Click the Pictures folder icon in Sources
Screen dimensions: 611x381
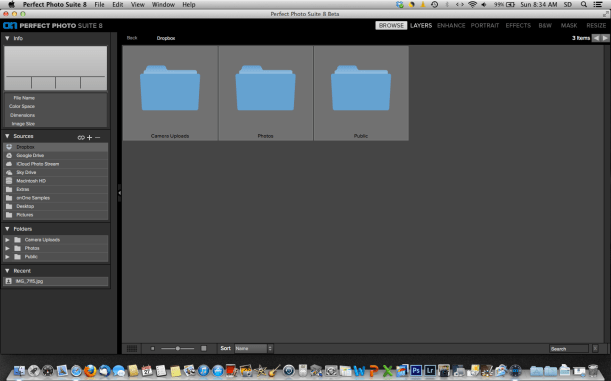coord(9,215)
